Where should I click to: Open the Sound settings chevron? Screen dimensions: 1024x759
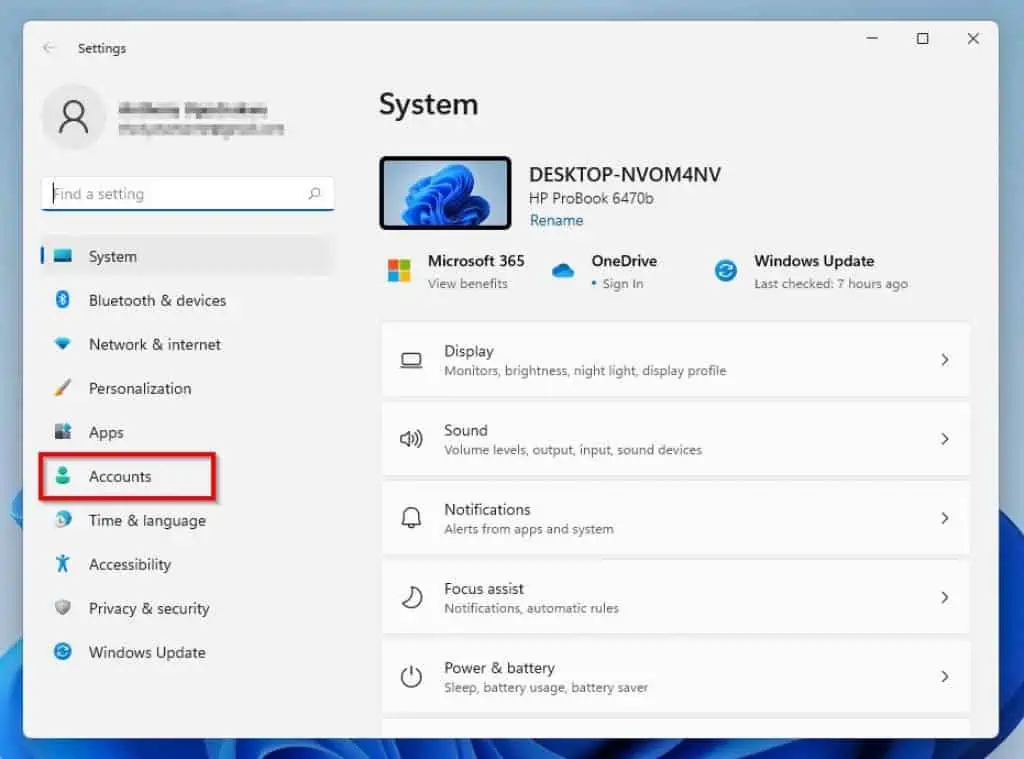click(944, 438)
